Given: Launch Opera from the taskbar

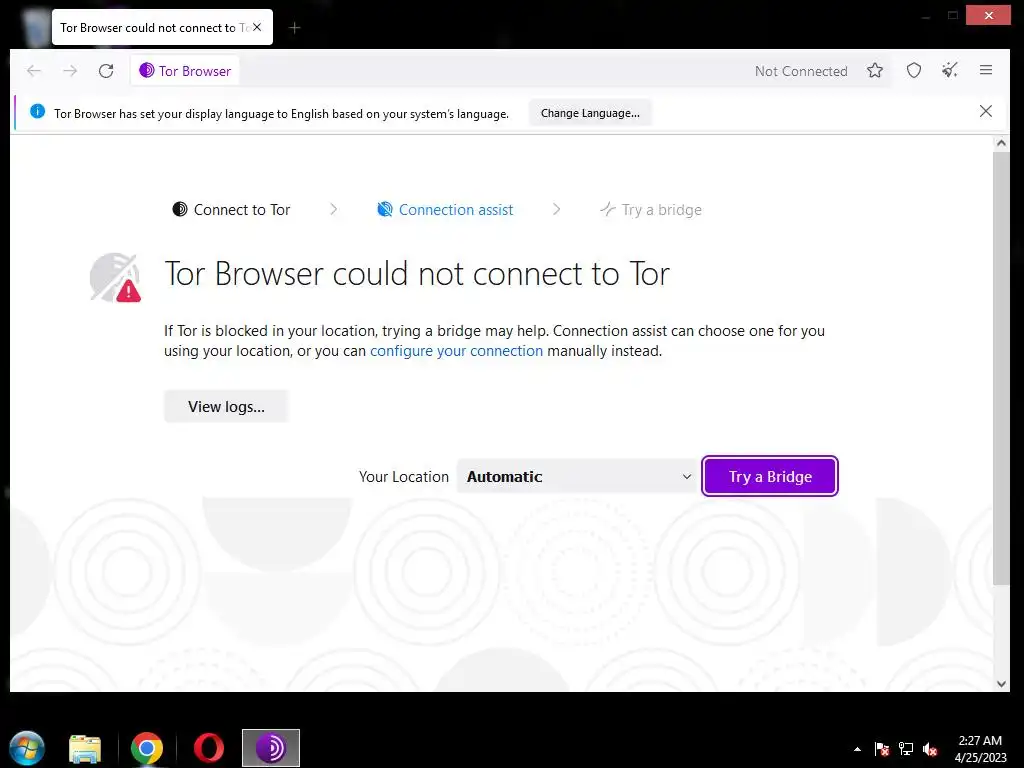Looking at the screenshot, I should coord(209,748).
